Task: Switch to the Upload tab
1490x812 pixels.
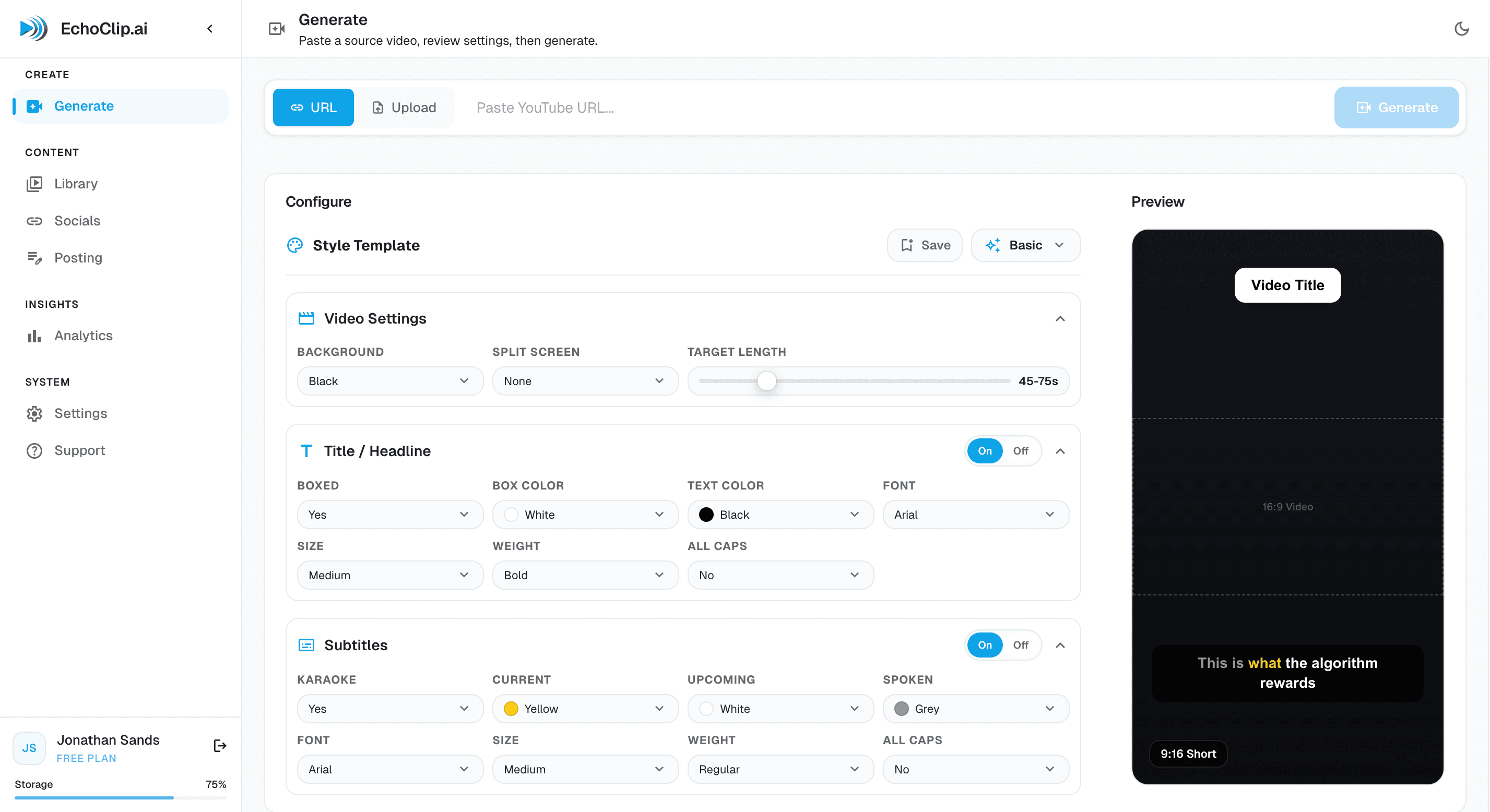Action: tap(404, 108)
